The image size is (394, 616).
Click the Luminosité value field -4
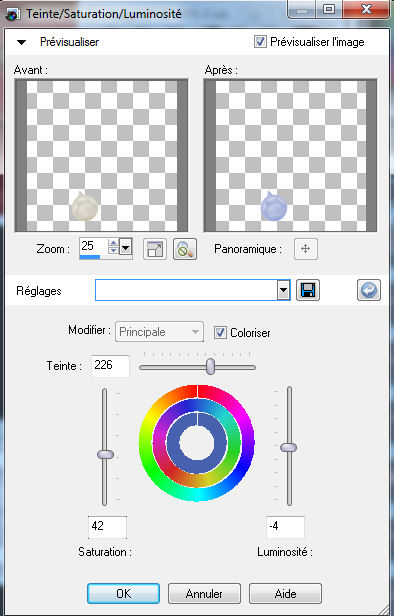[285, 527]
